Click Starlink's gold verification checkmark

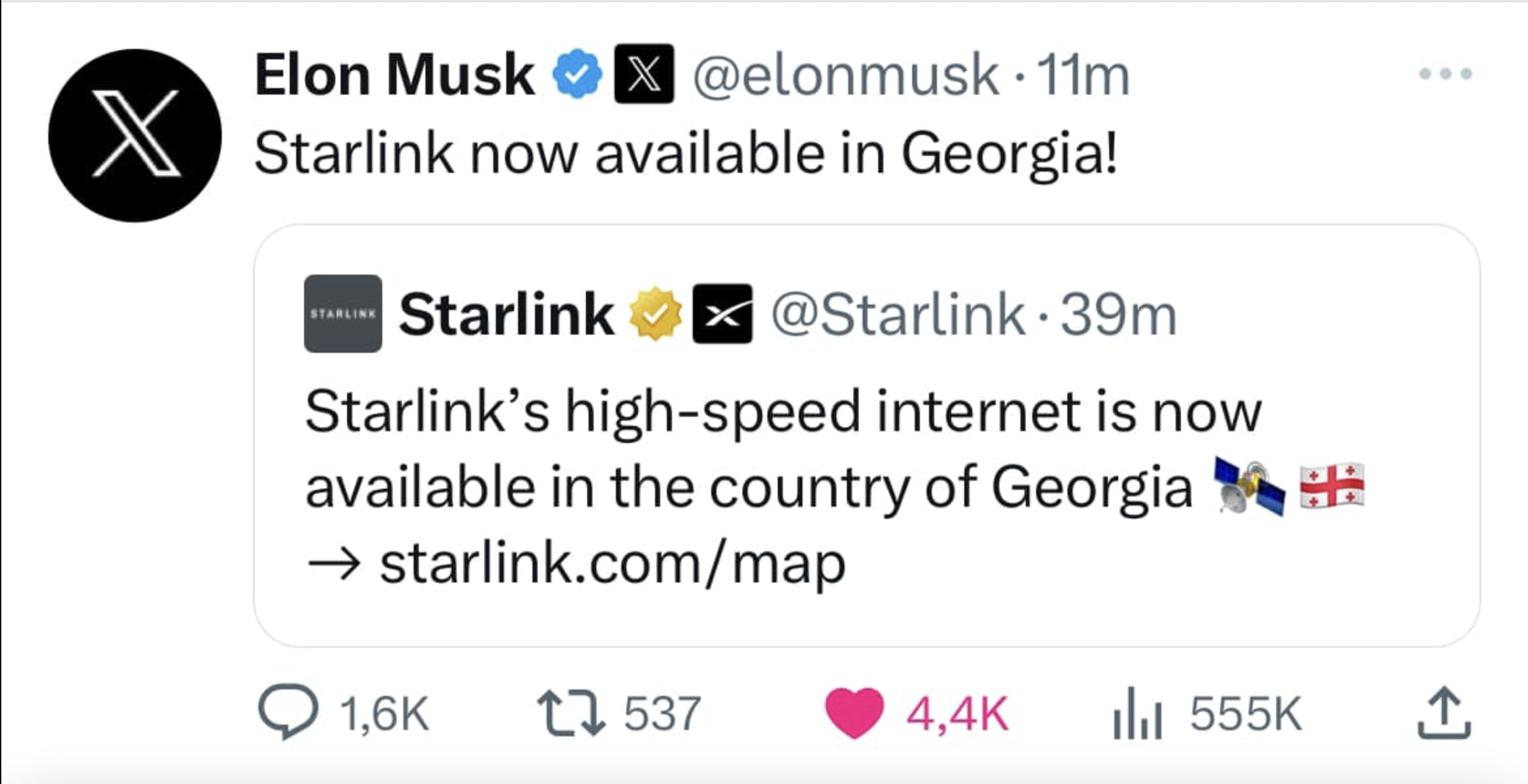tap(654, 313)
